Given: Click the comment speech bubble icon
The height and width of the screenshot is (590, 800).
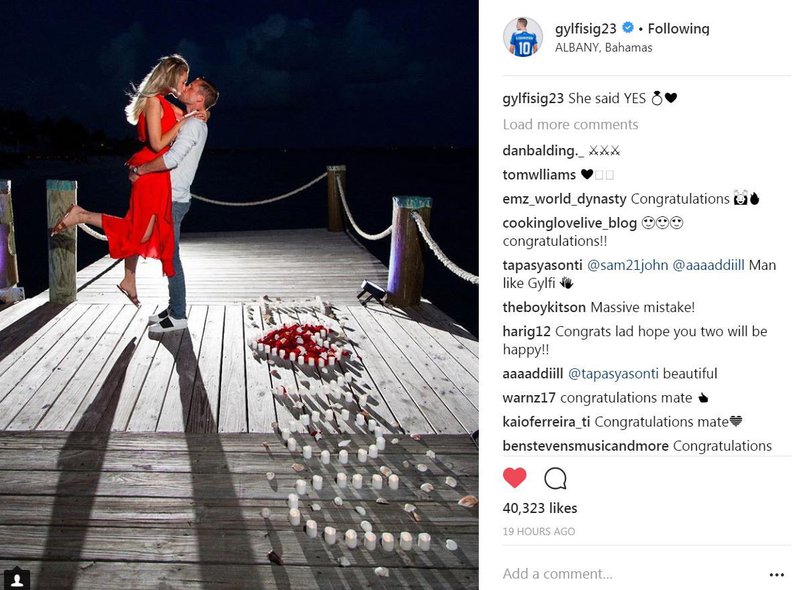Looking at the screenshot, I should click(555, 479).
